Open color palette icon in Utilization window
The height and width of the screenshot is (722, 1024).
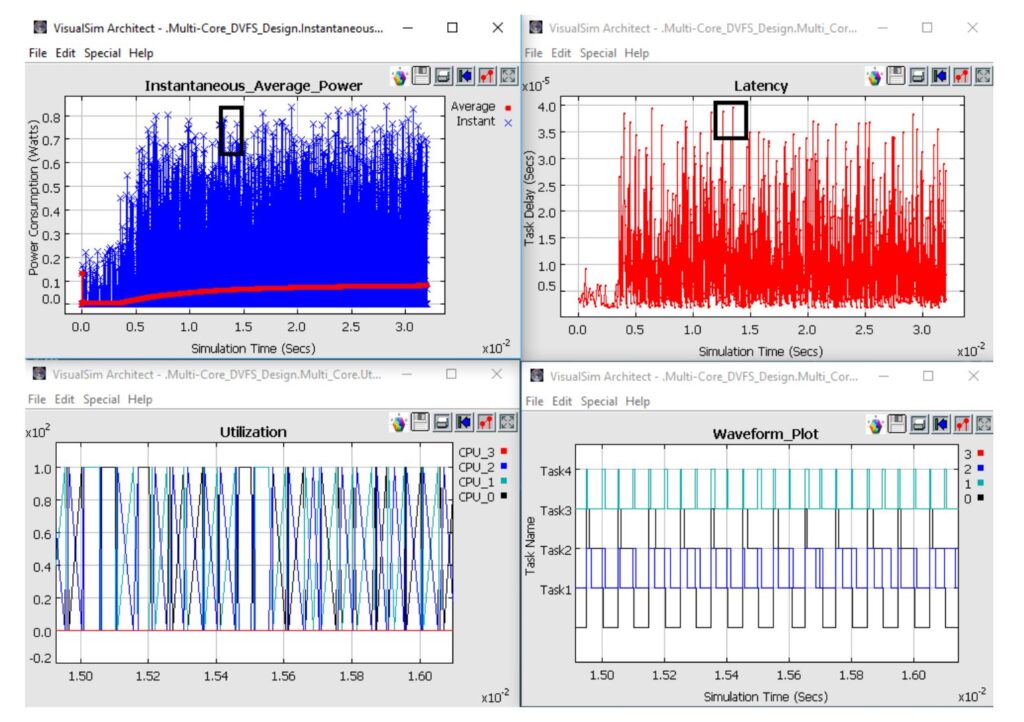[x=399, y=423]
